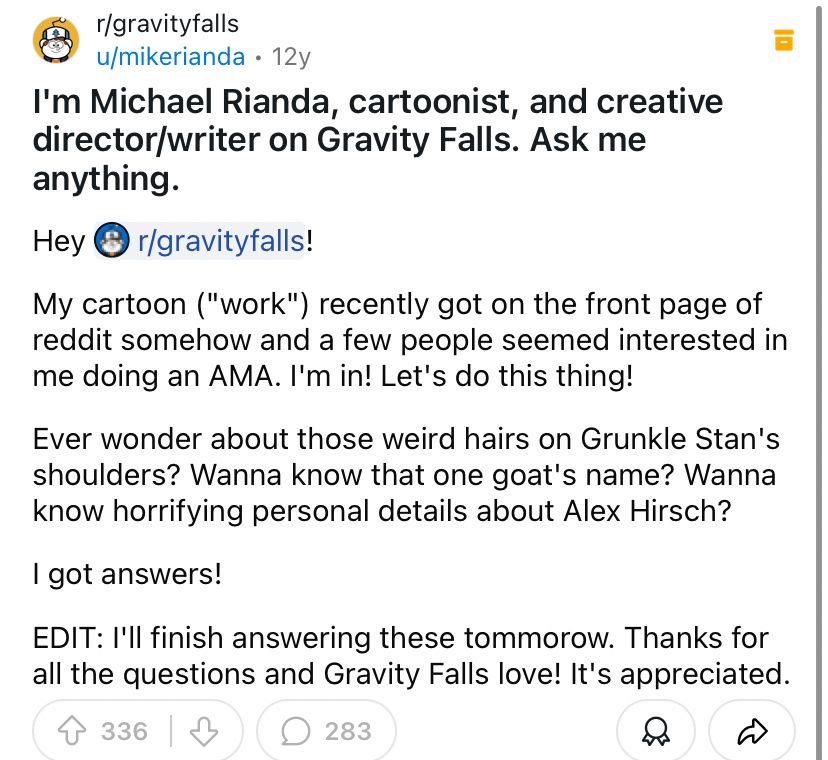Click the small subreddit icon beside Hey

(113, 241)
